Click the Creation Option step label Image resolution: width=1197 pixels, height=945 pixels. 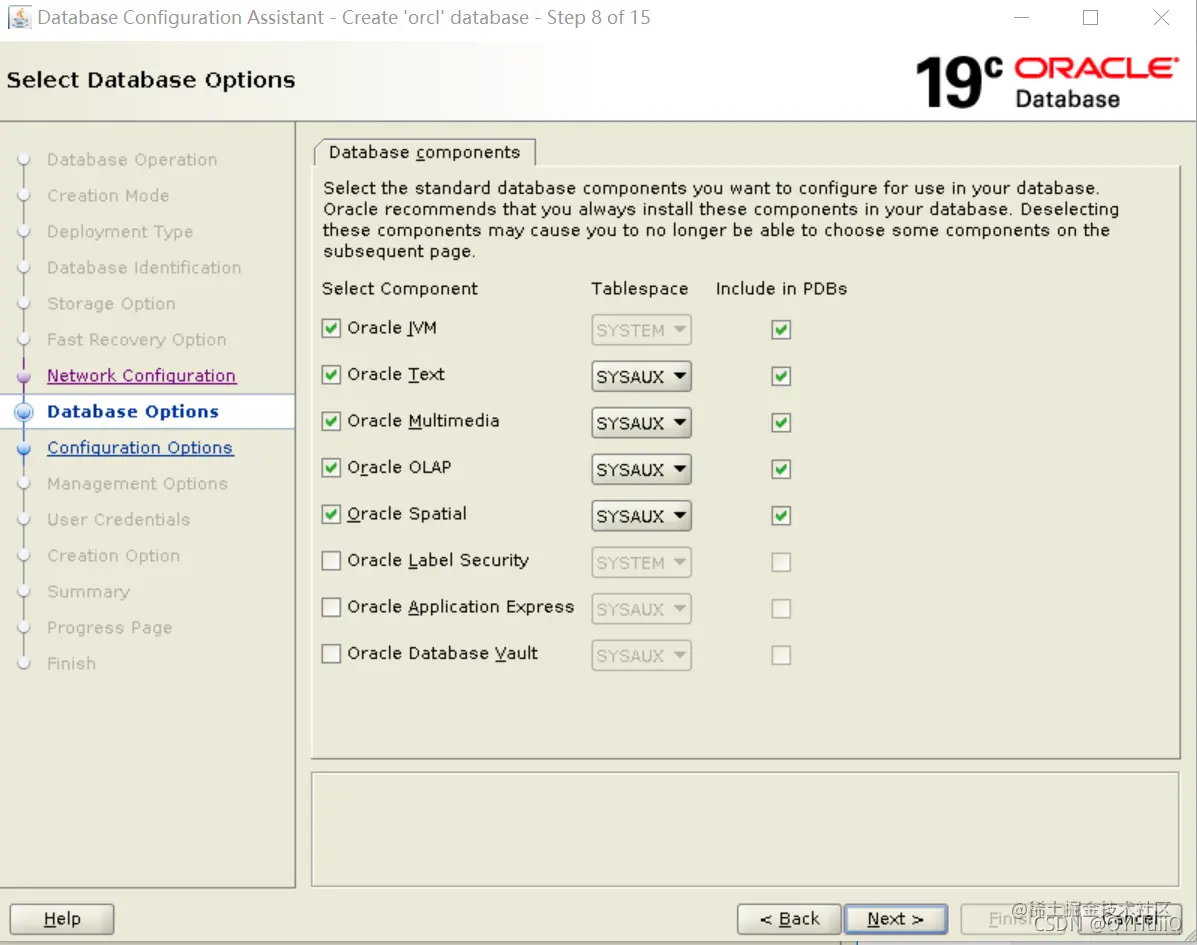tap(114, 556)
